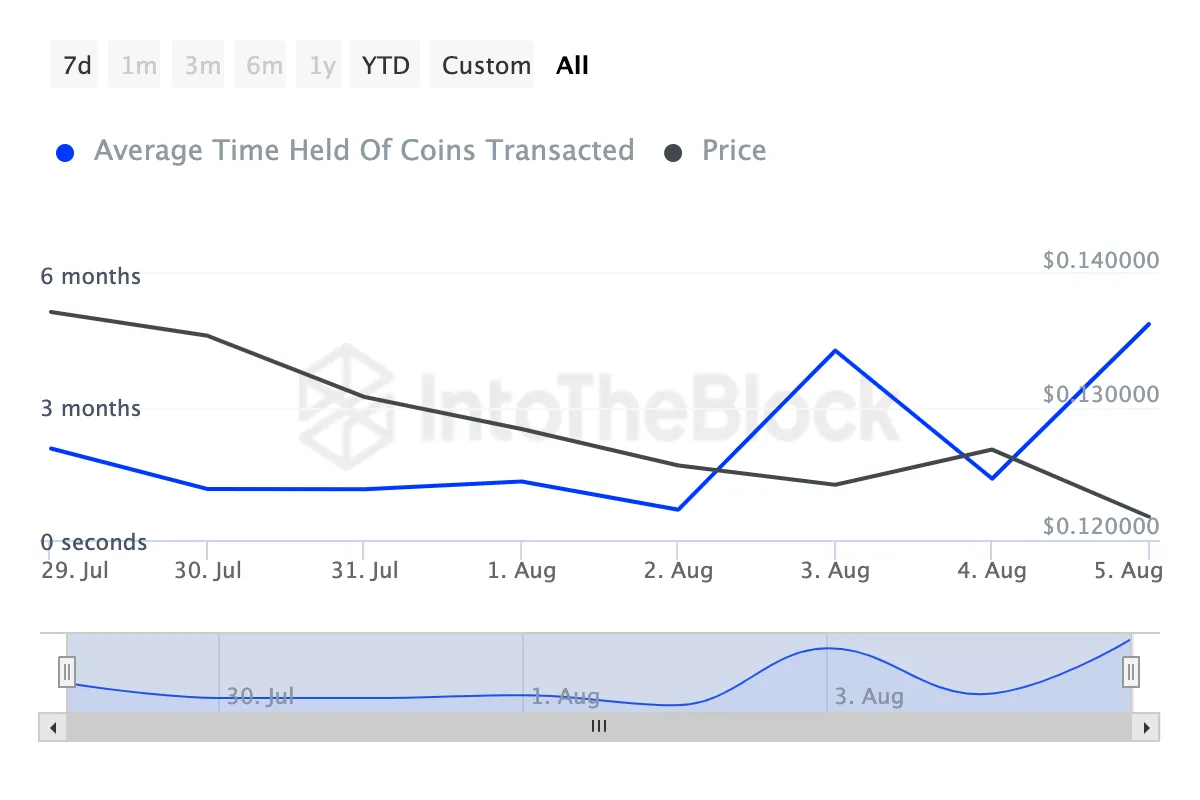Grab the left navigator range handle
Screen dimensions: 1200x800
point(67,671)
